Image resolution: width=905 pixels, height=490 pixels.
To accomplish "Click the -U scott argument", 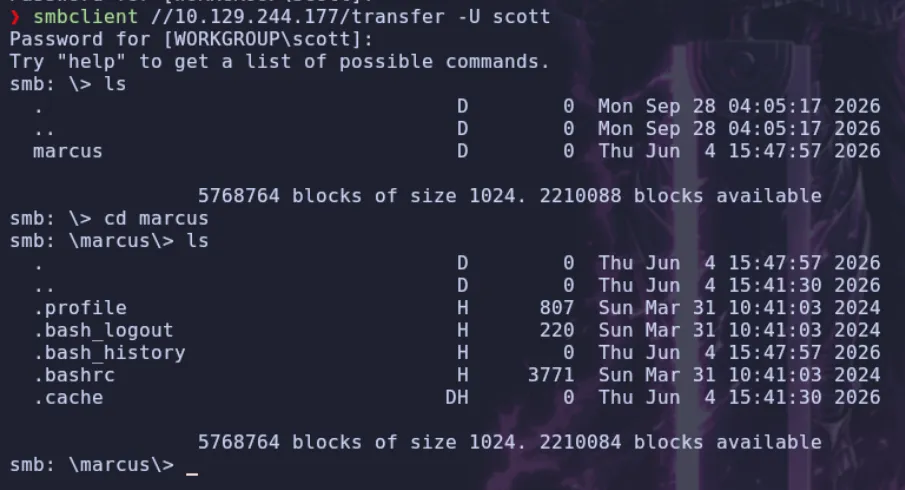I will [x=504, y=17].
